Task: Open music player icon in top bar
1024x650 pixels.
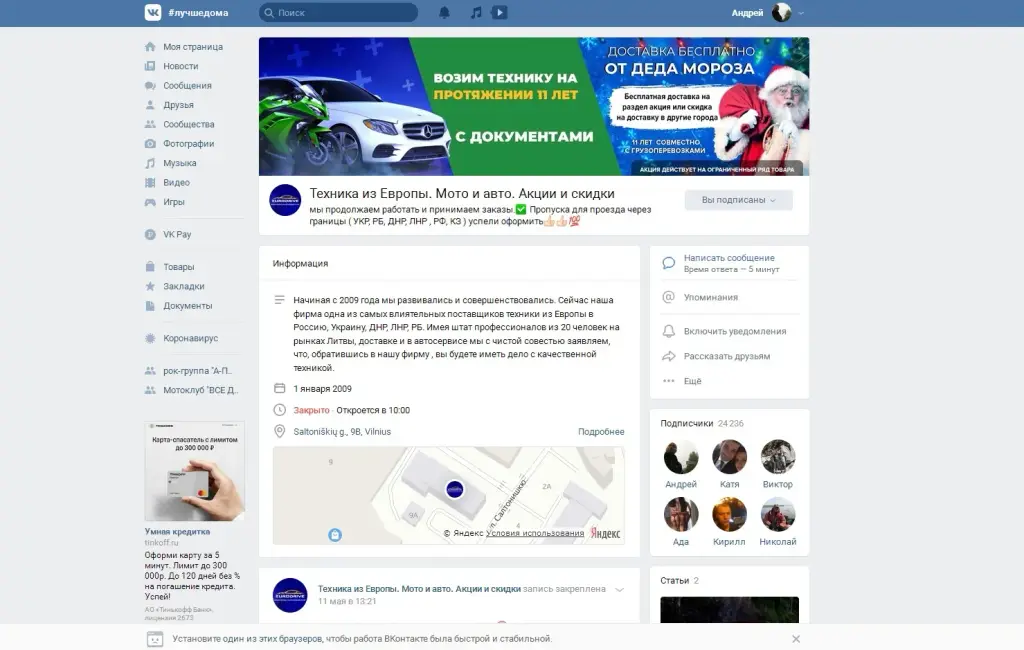Action: [476, 12]
